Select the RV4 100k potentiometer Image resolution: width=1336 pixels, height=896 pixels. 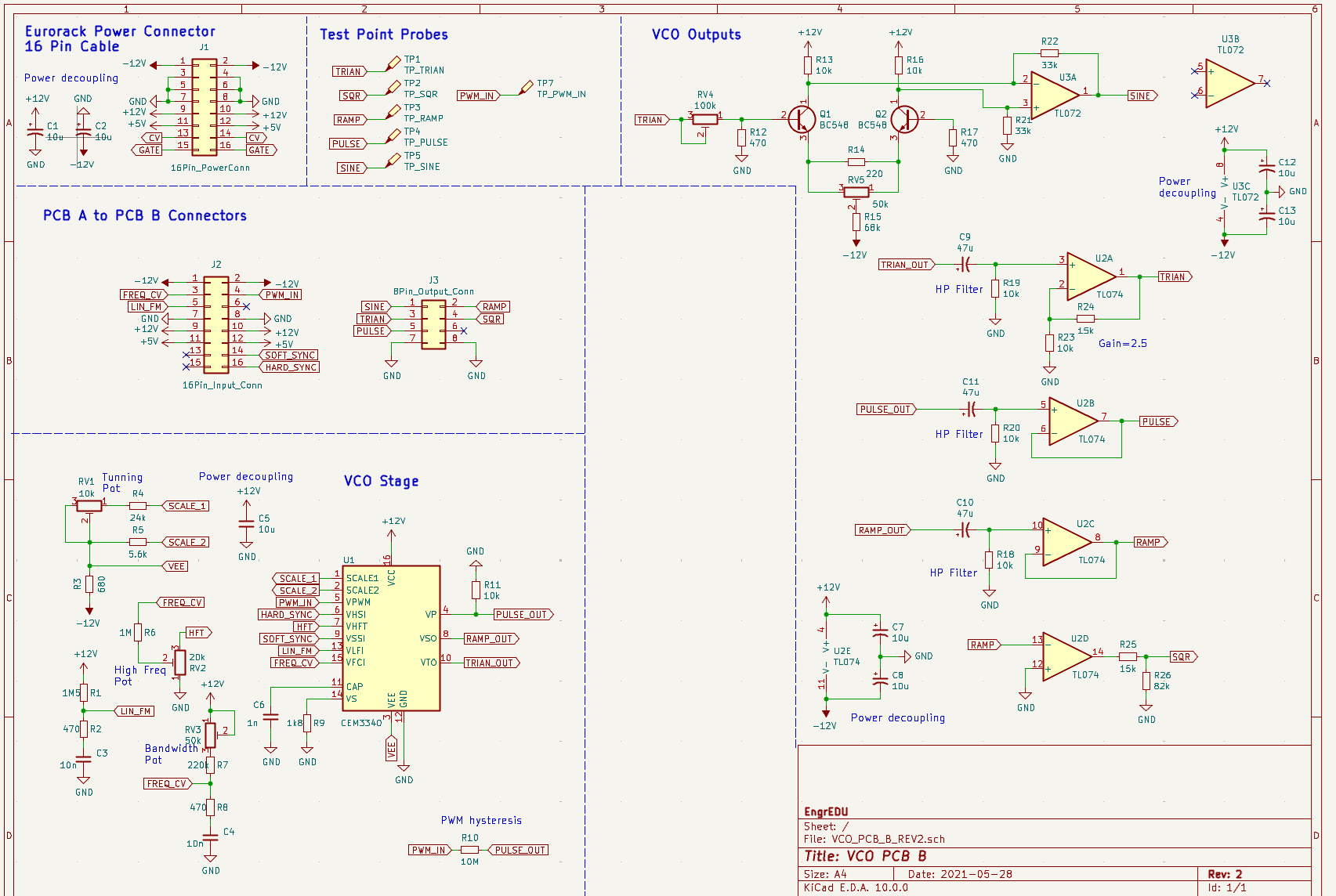pyautogui.click(x=705, y=120)
